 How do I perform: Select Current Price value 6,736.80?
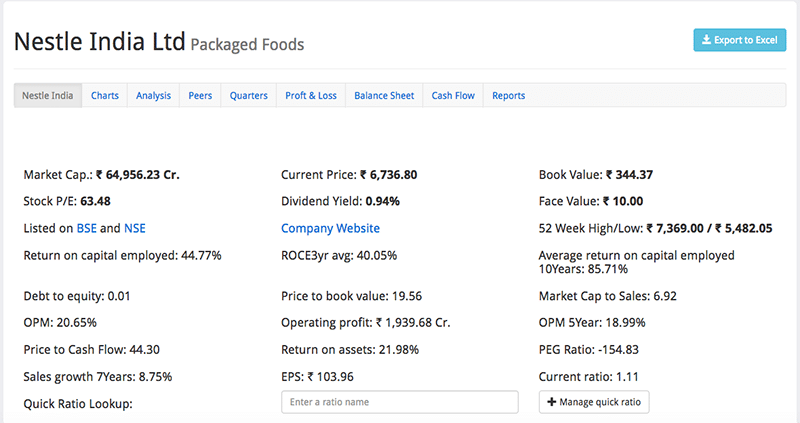point(389,175)
